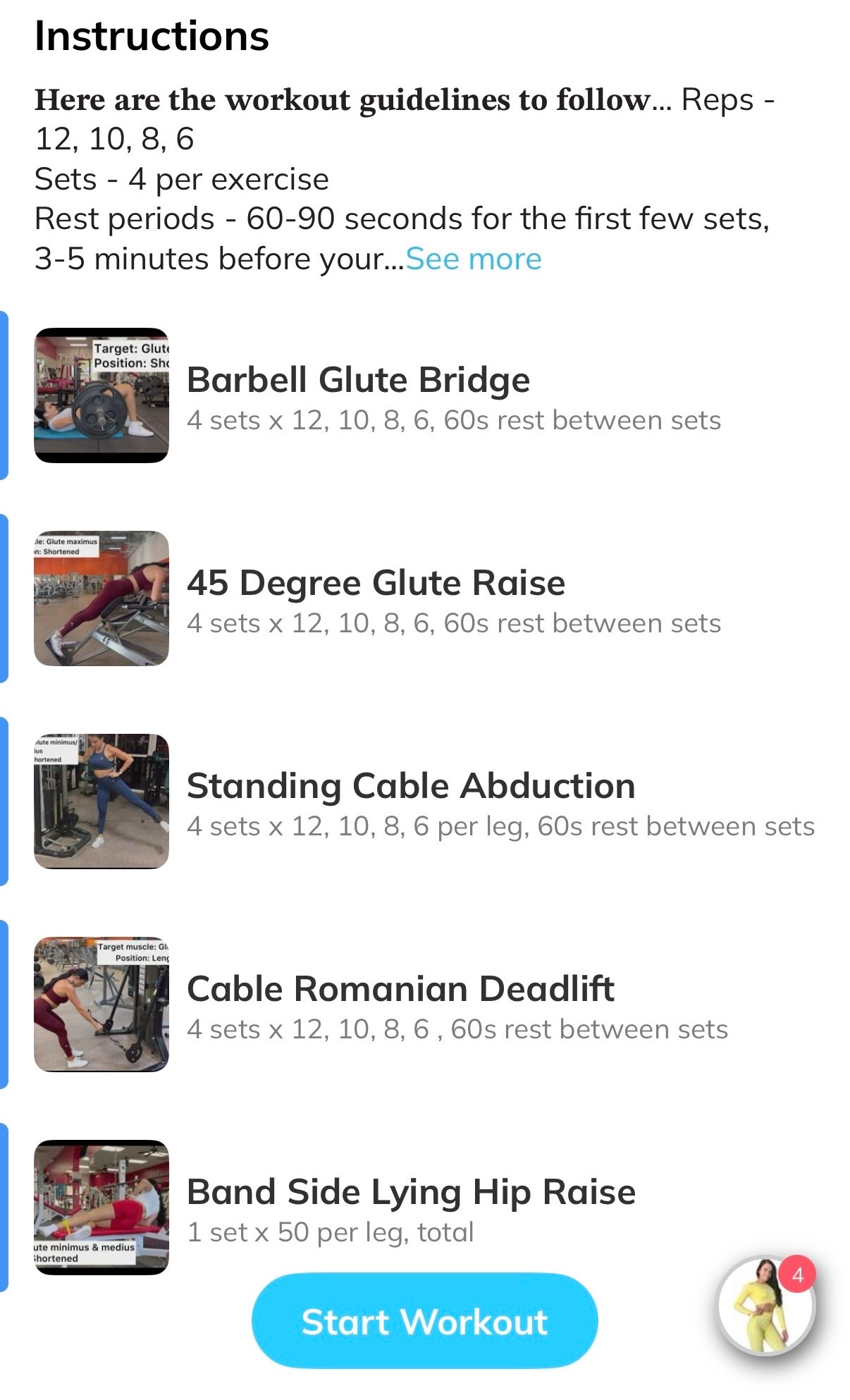850x1400 pixels.
Task: Open Barbell Glute Bridge video thumbnail
Action: [101, 395]
